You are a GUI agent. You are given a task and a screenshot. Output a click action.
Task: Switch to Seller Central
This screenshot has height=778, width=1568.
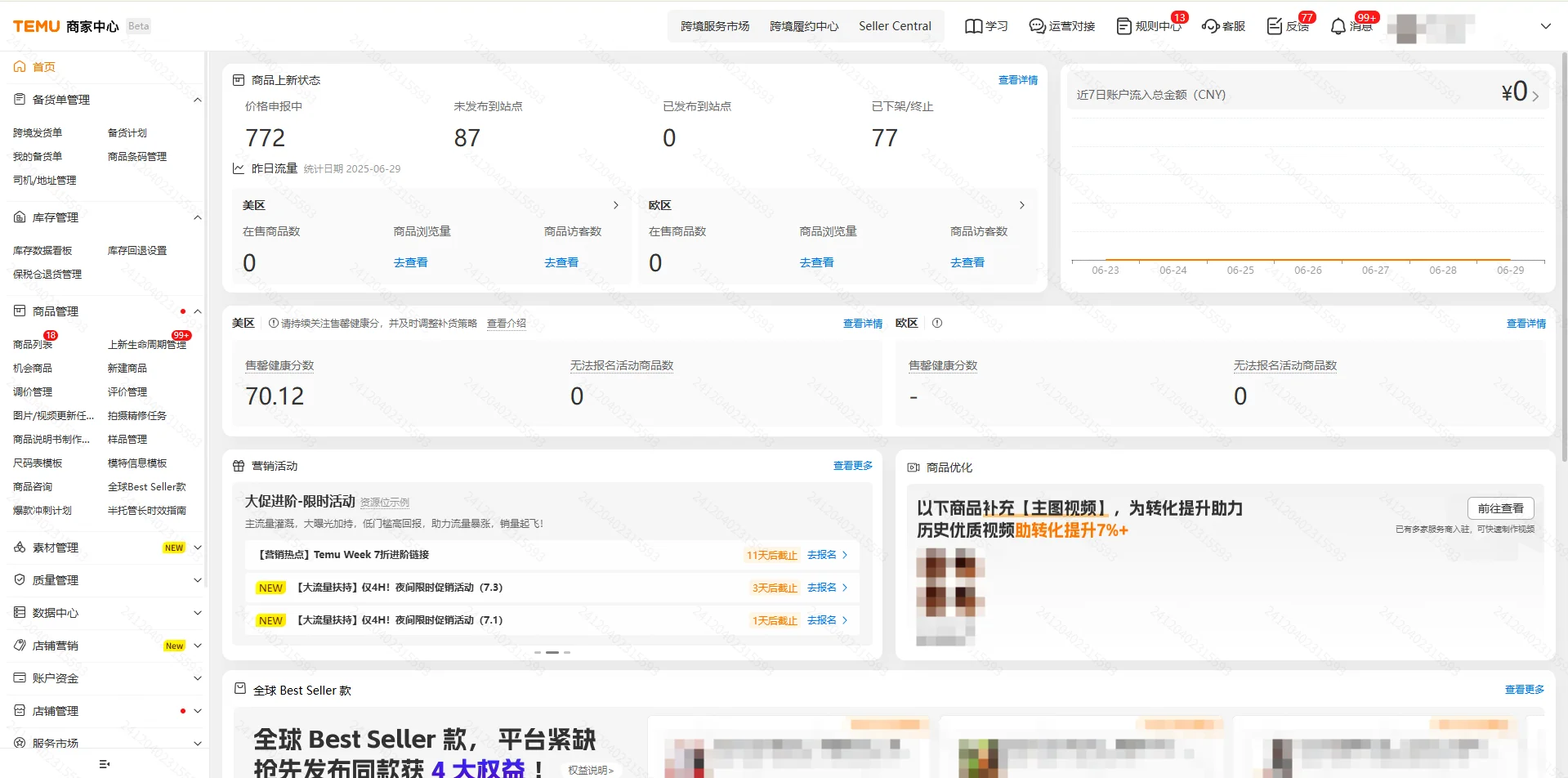tap(894, 25)
